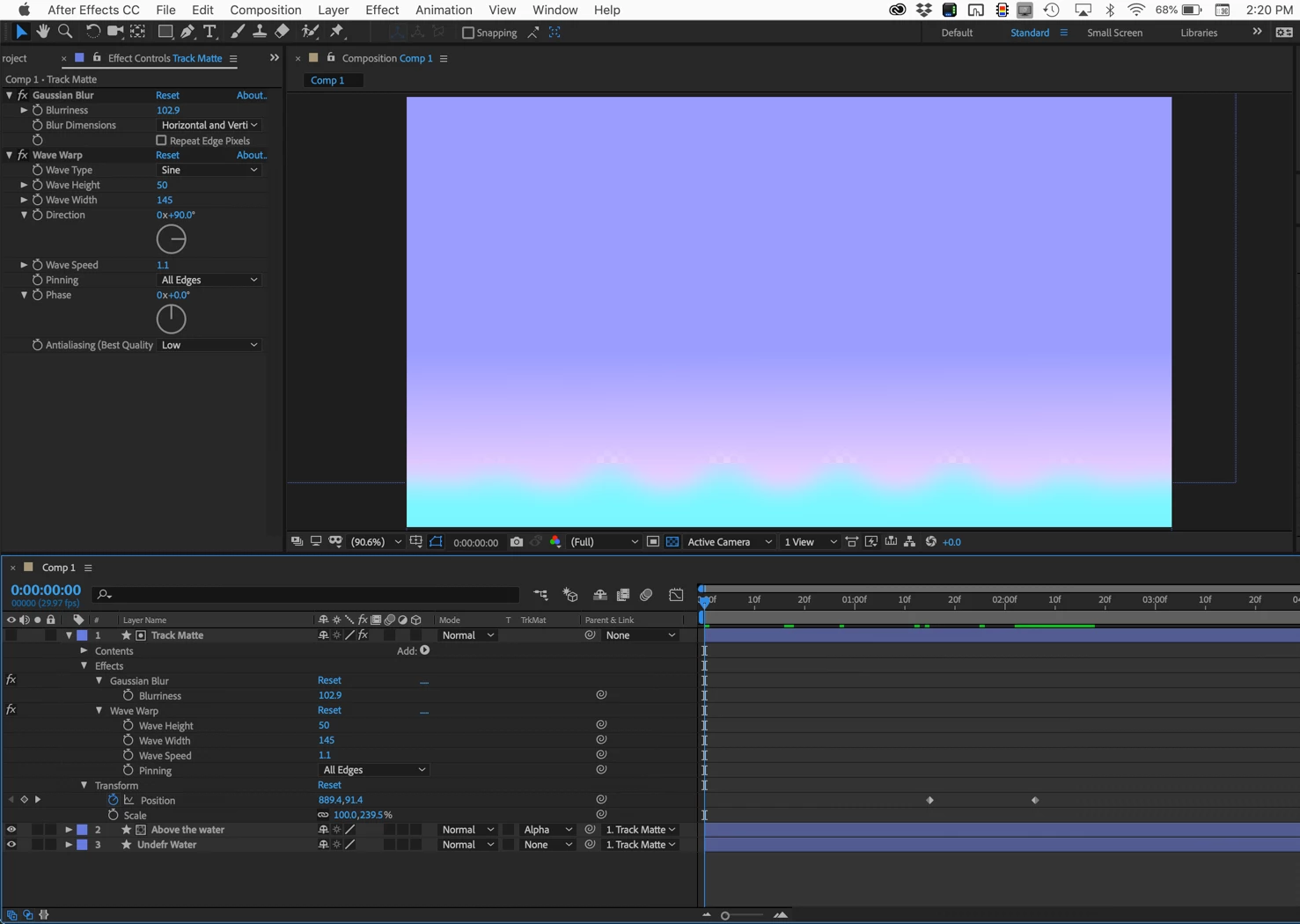
Task: Take a snapshot with the camera icon
Action: coord(517,542)
